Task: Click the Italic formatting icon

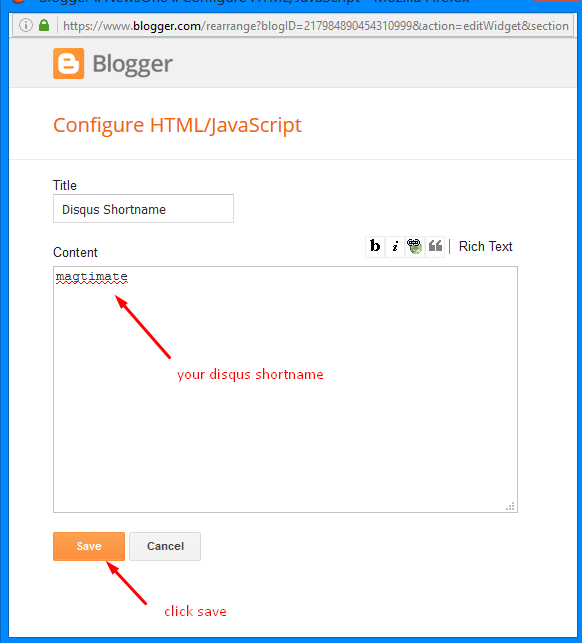Action: [395, 246]
